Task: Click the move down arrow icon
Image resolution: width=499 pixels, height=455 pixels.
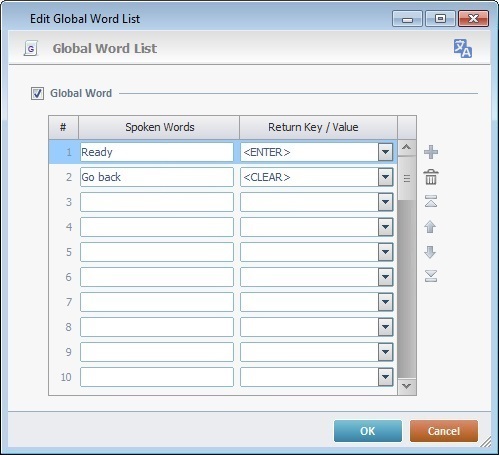Action: (430, 252)
